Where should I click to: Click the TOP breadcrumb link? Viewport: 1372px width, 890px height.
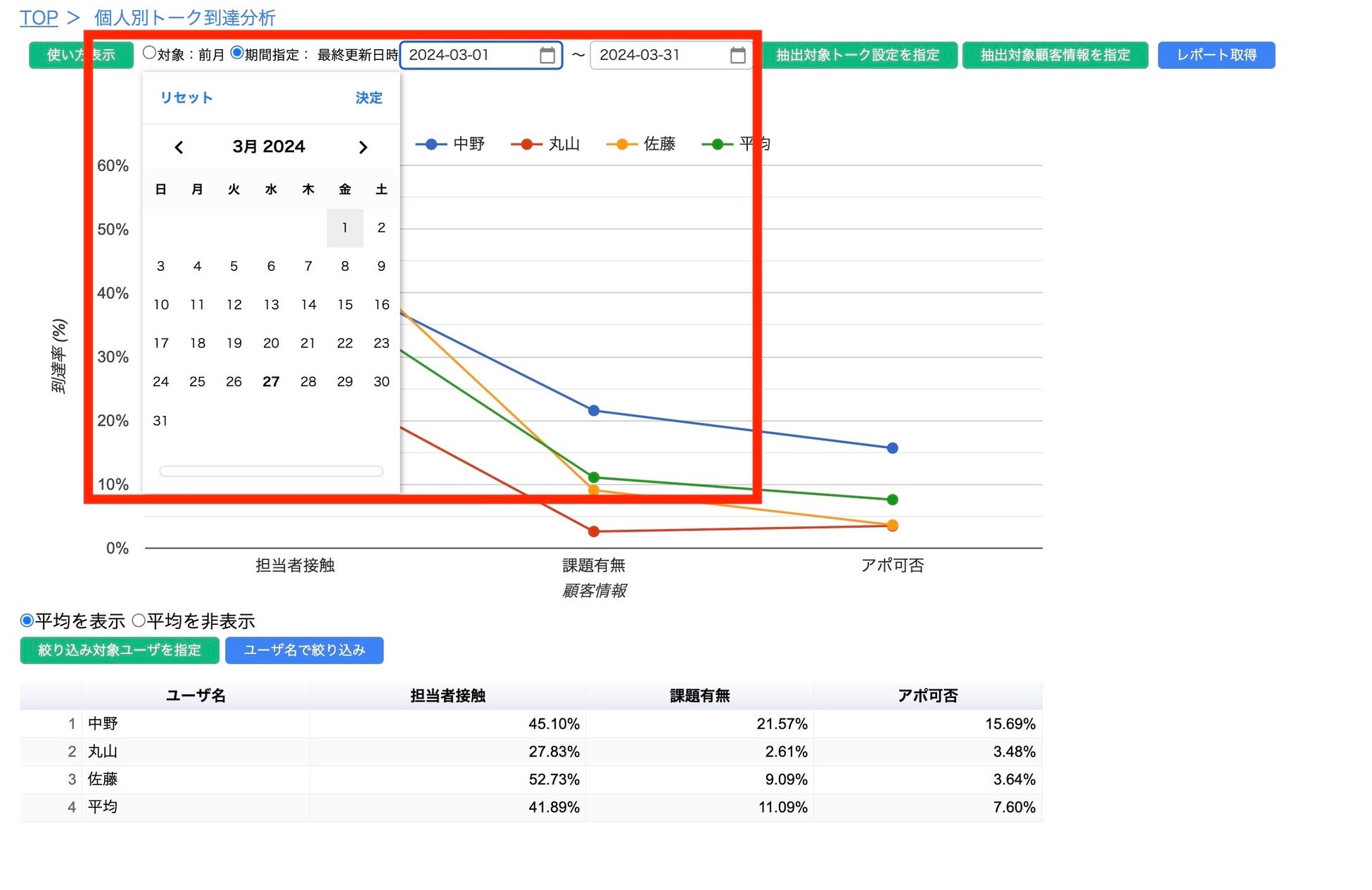pos(39,18)
